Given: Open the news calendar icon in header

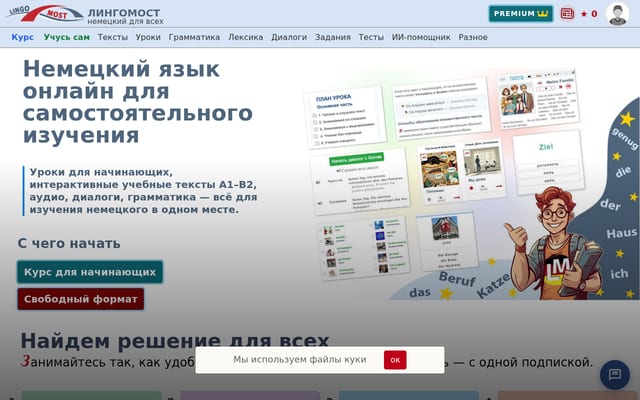Looking at the screenshot, I should tap(567, 13).
